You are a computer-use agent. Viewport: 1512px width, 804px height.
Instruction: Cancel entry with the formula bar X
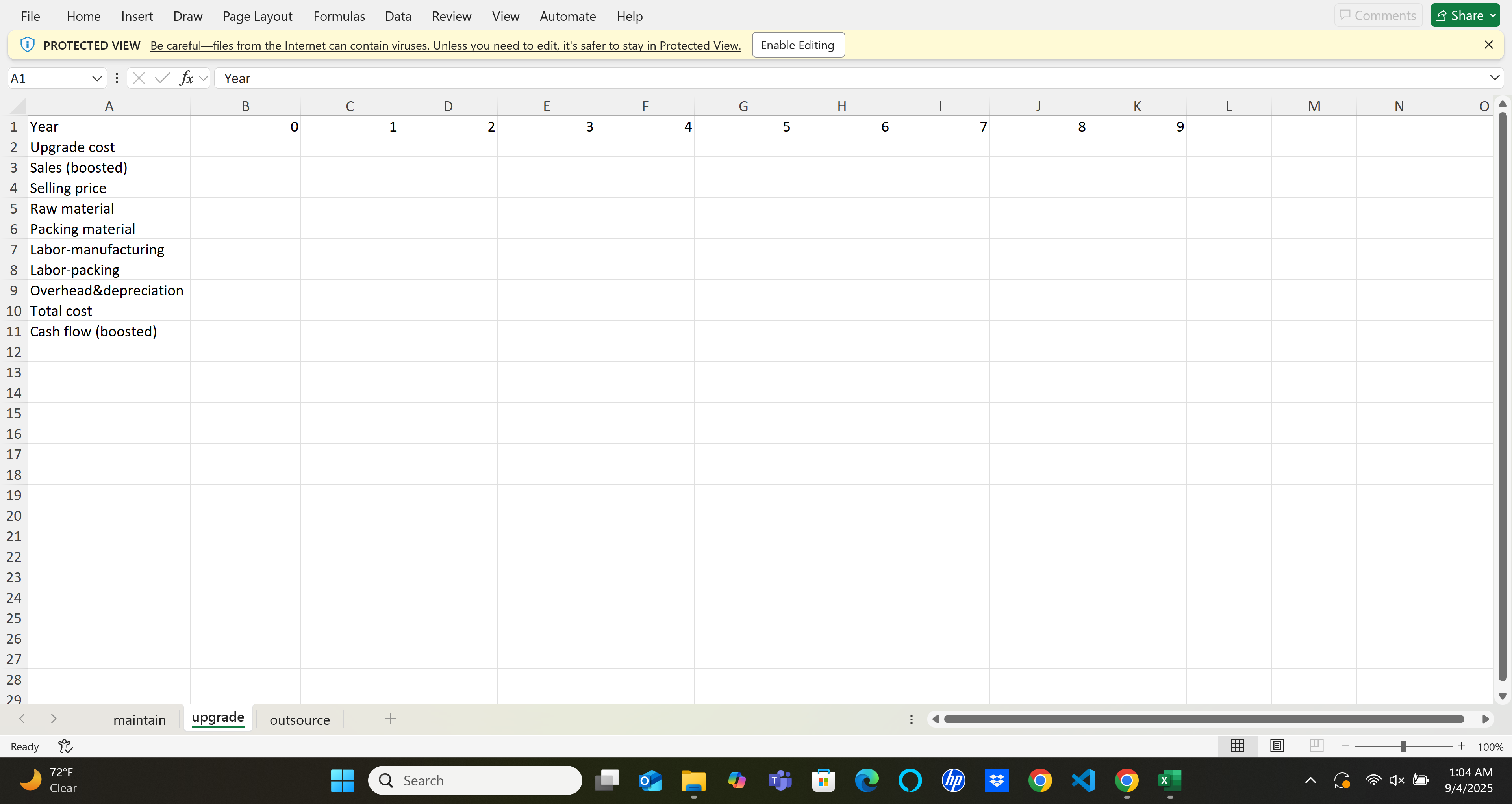[x=139, y=78]
